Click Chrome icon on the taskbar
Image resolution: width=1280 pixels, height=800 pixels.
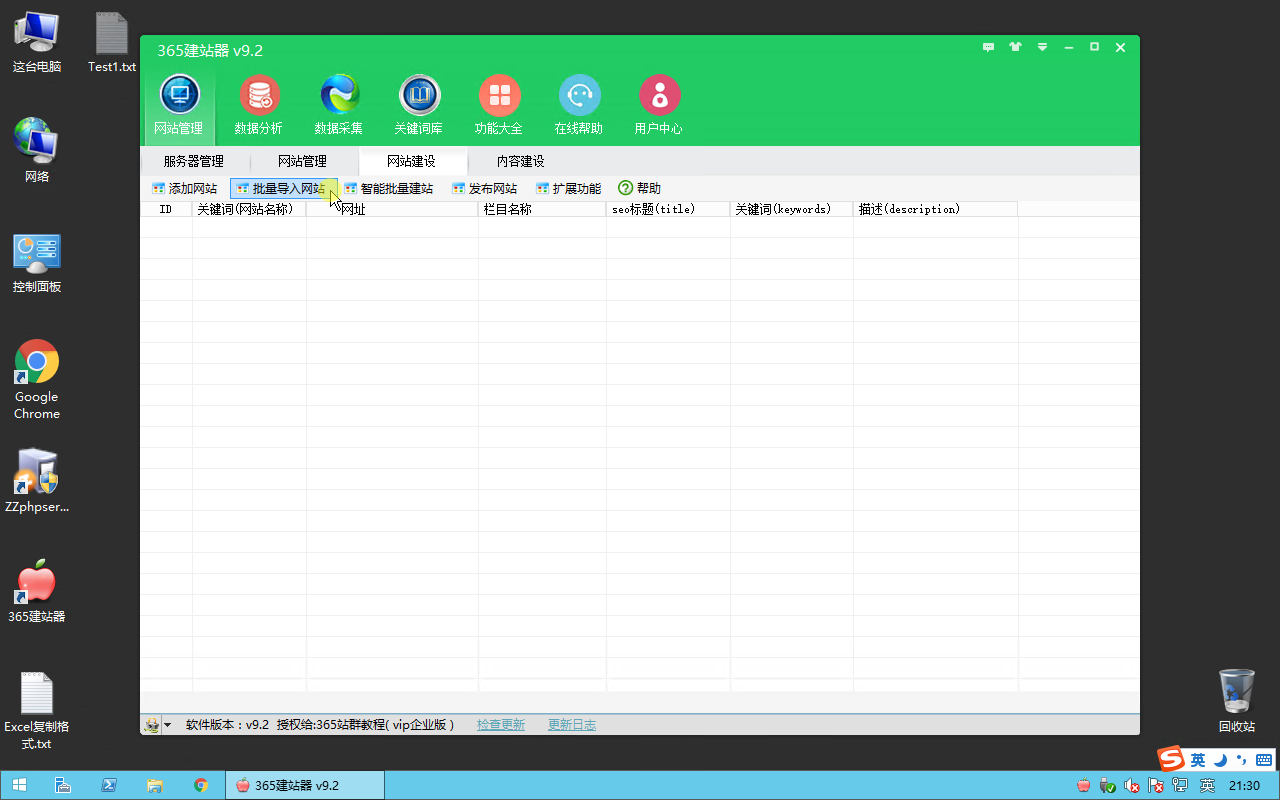201,785
